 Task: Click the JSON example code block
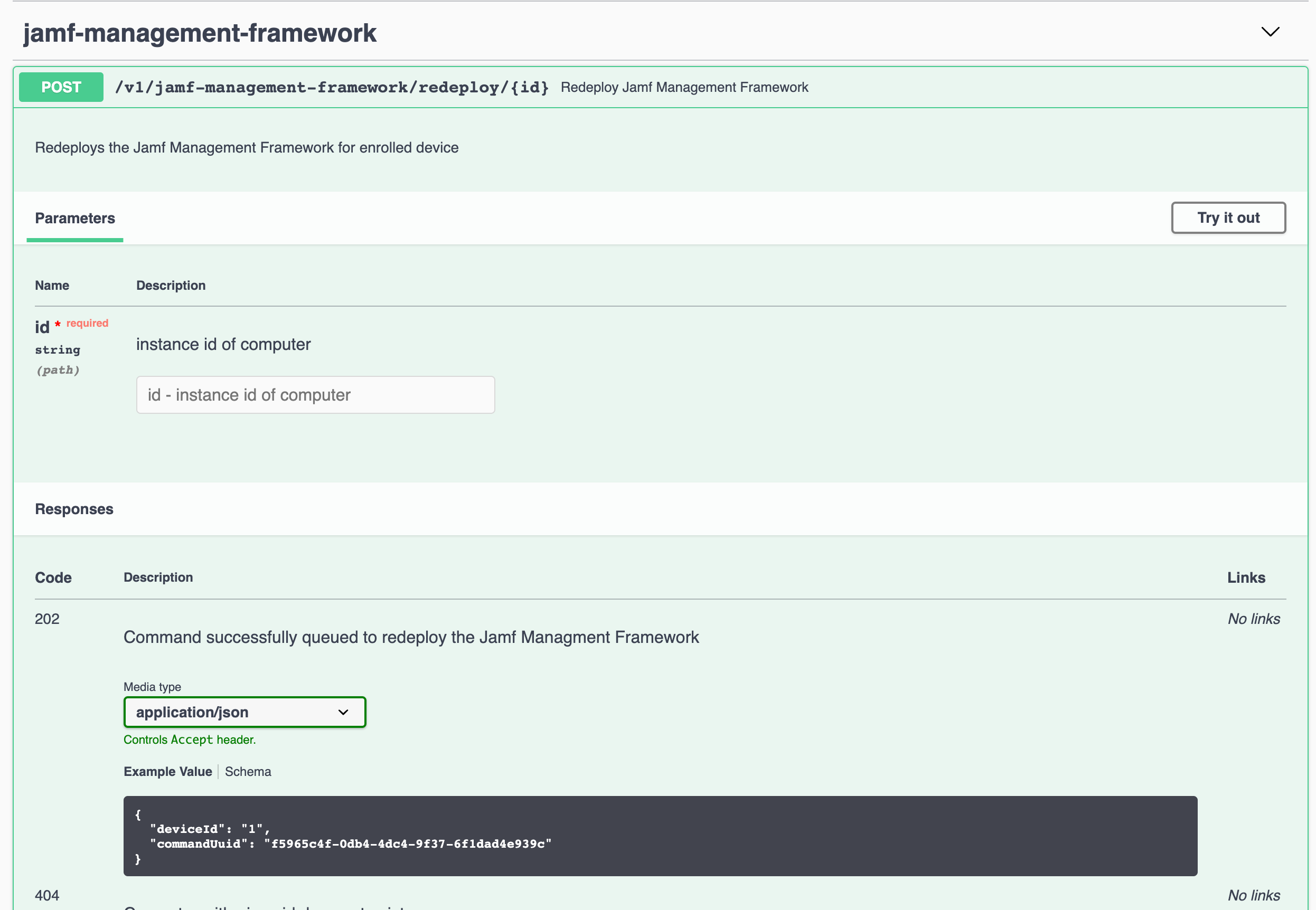point(660,836)
